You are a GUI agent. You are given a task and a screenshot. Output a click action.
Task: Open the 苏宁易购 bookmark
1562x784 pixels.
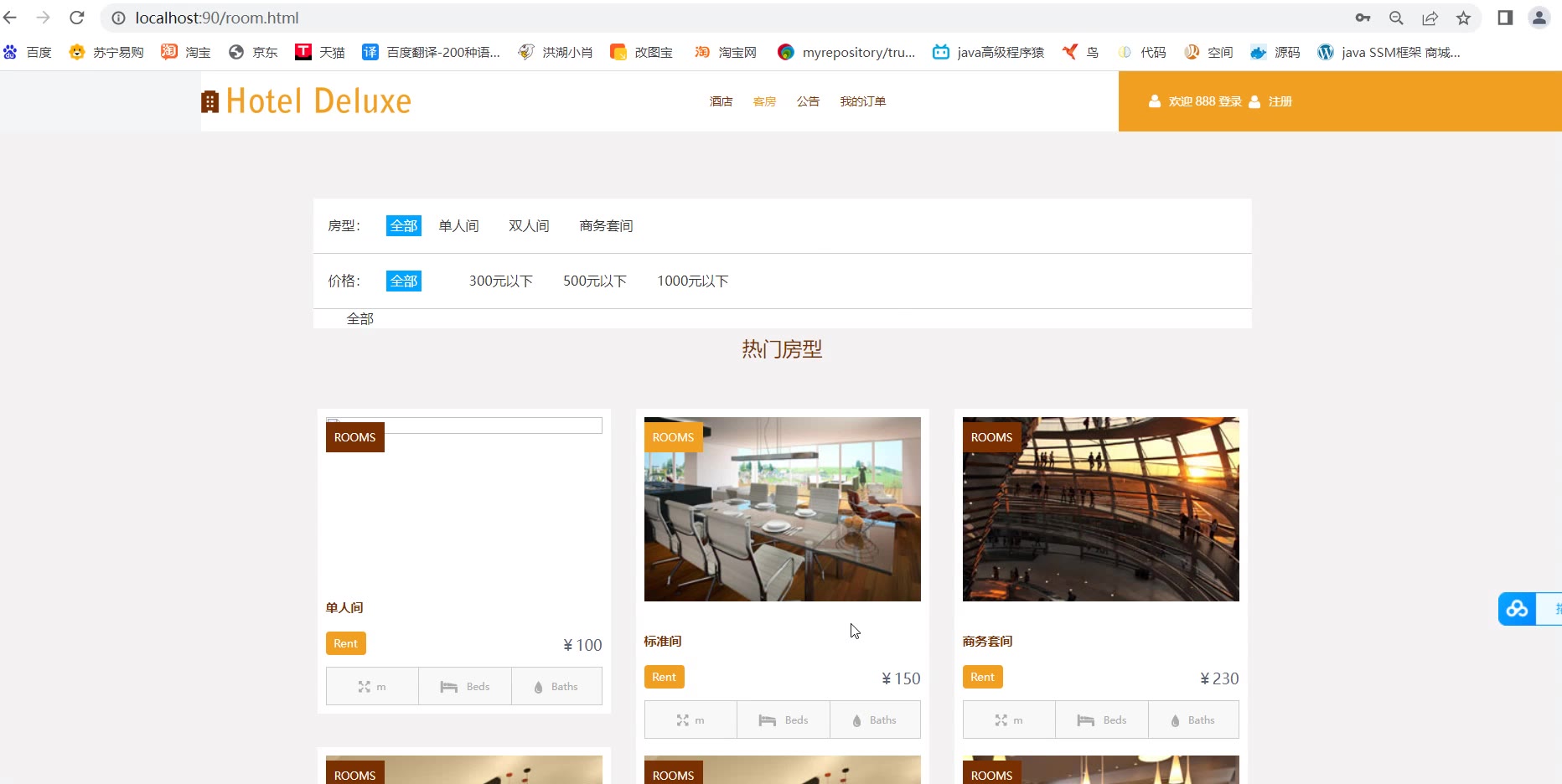click(x=106, y=52)
